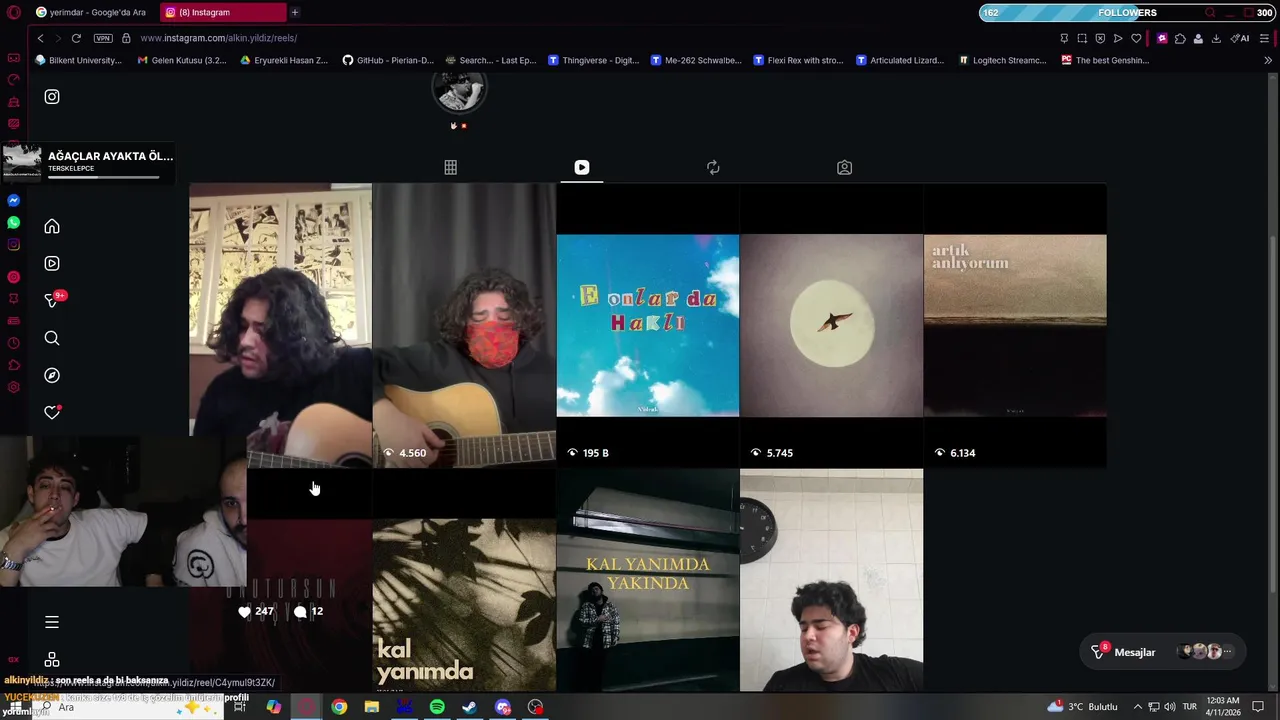
Task: Open the 'artık anlıyorum' reel
Action: click(1015, 325)
